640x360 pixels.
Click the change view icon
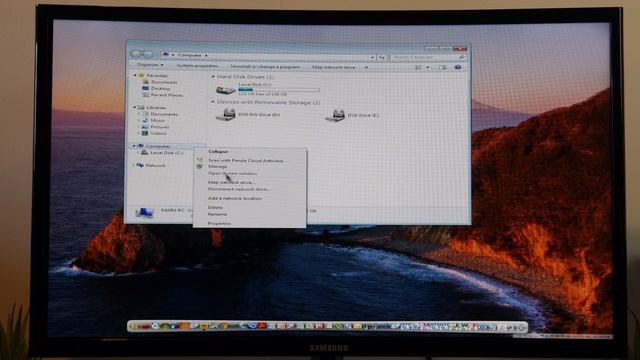tap(418, 67)
